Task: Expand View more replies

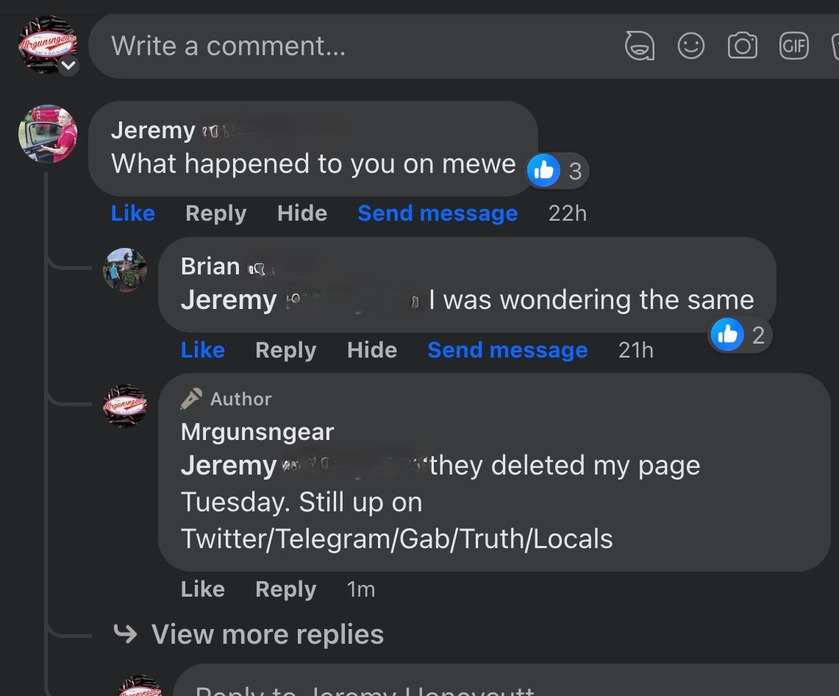Action: (x=249, y=634)
